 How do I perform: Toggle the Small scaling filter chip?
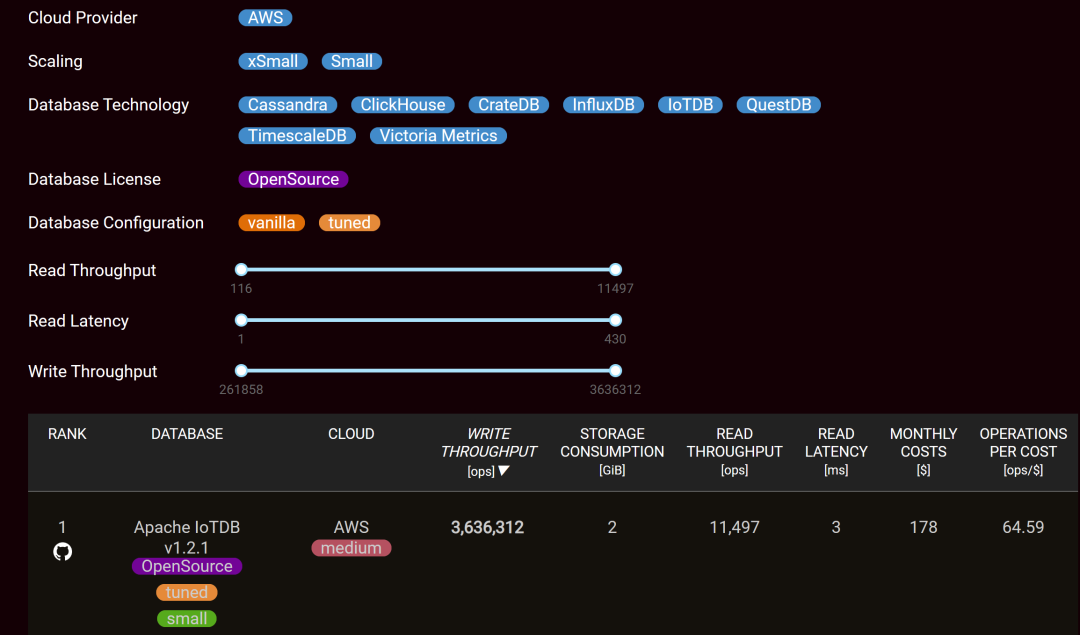point(351,61)
